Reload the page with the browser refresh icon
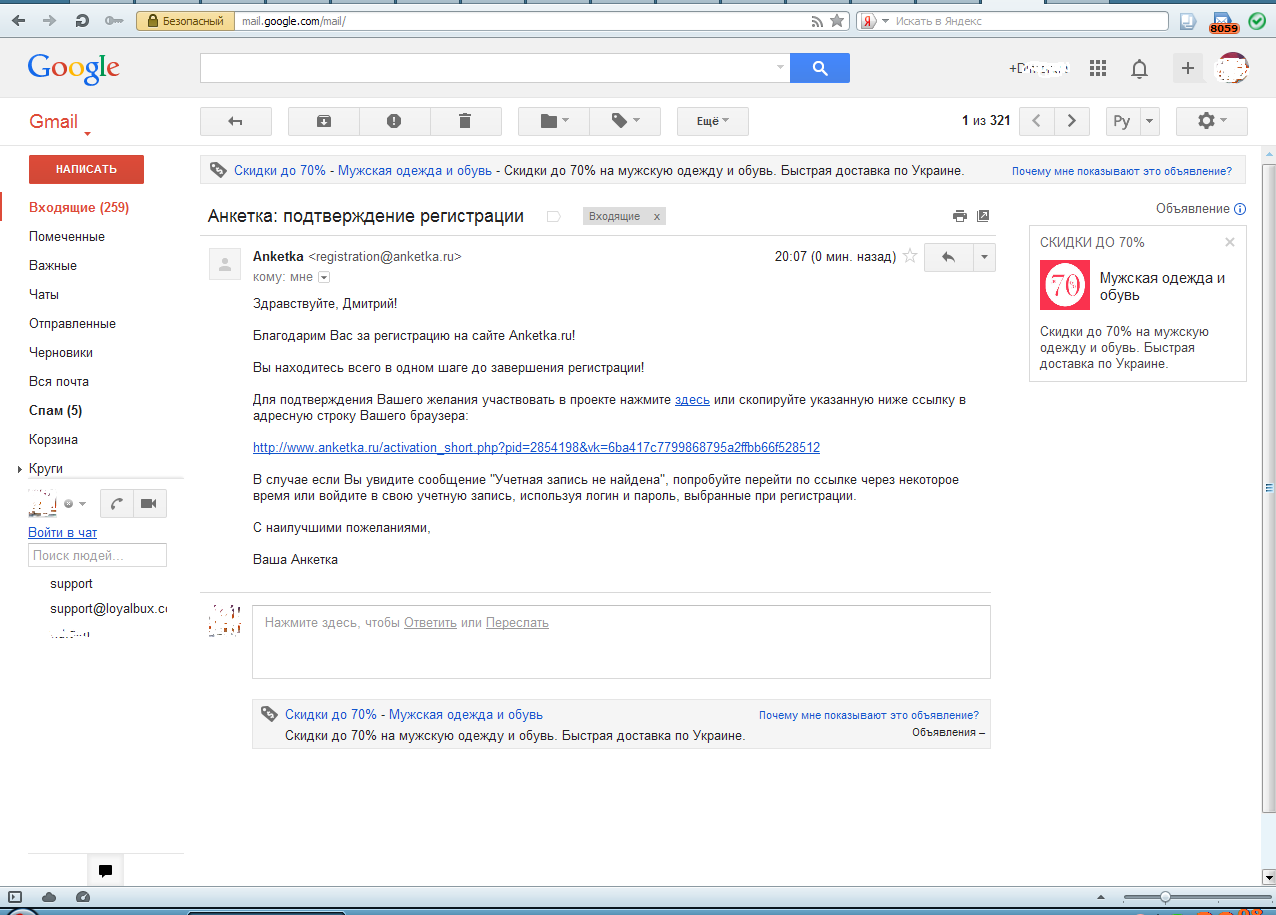1276x915 pixels. pos(83,20)
